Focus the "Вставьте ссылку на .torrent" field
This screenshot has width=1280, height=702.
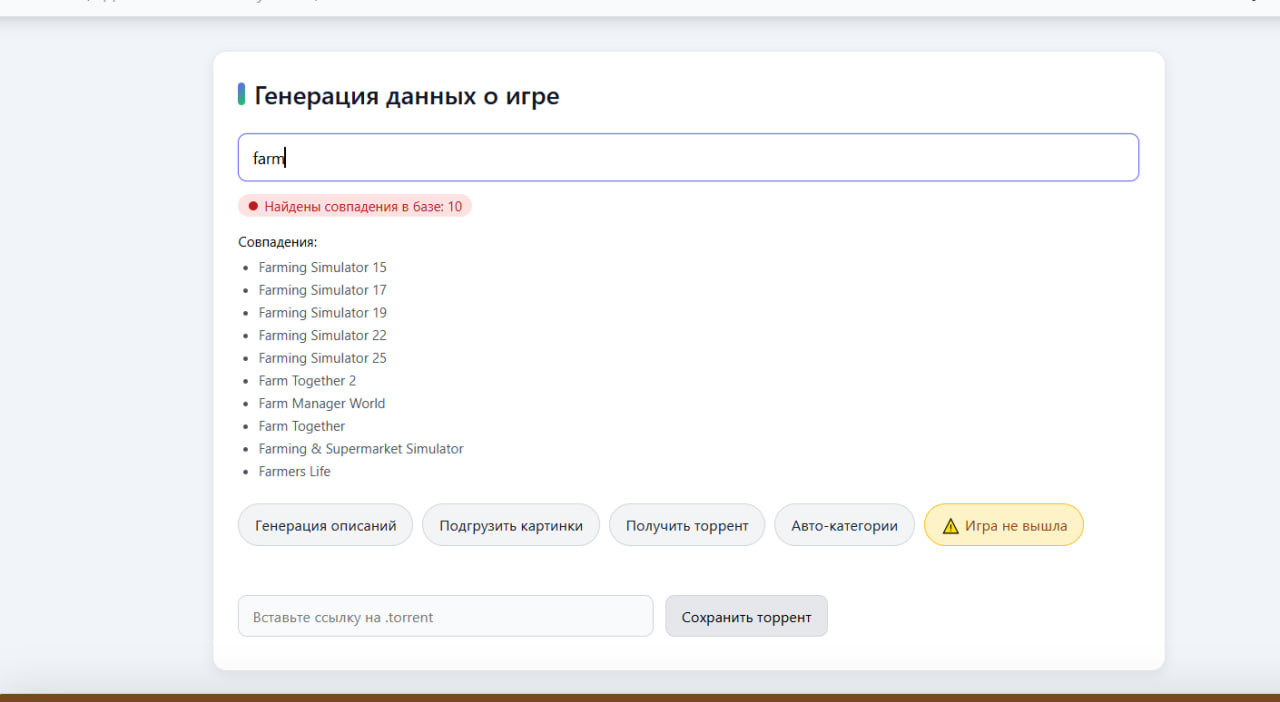pyautogui.click(x=445, y=616)
